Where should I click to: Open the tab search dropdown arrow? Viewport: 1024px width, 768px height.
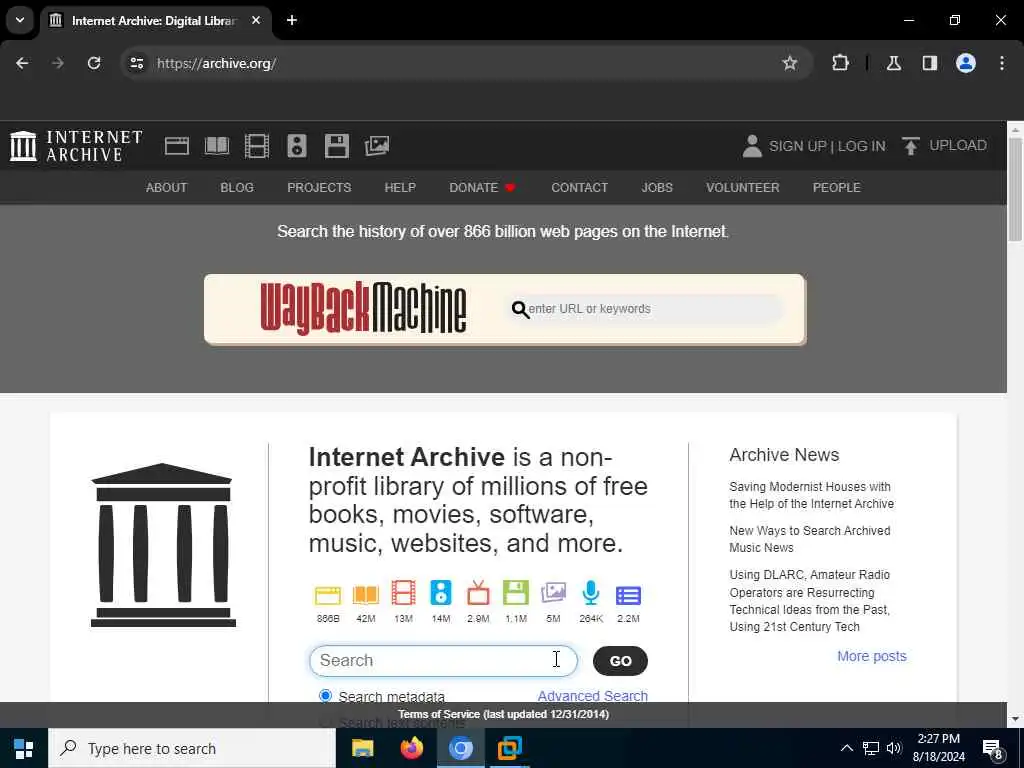[20, 20]
